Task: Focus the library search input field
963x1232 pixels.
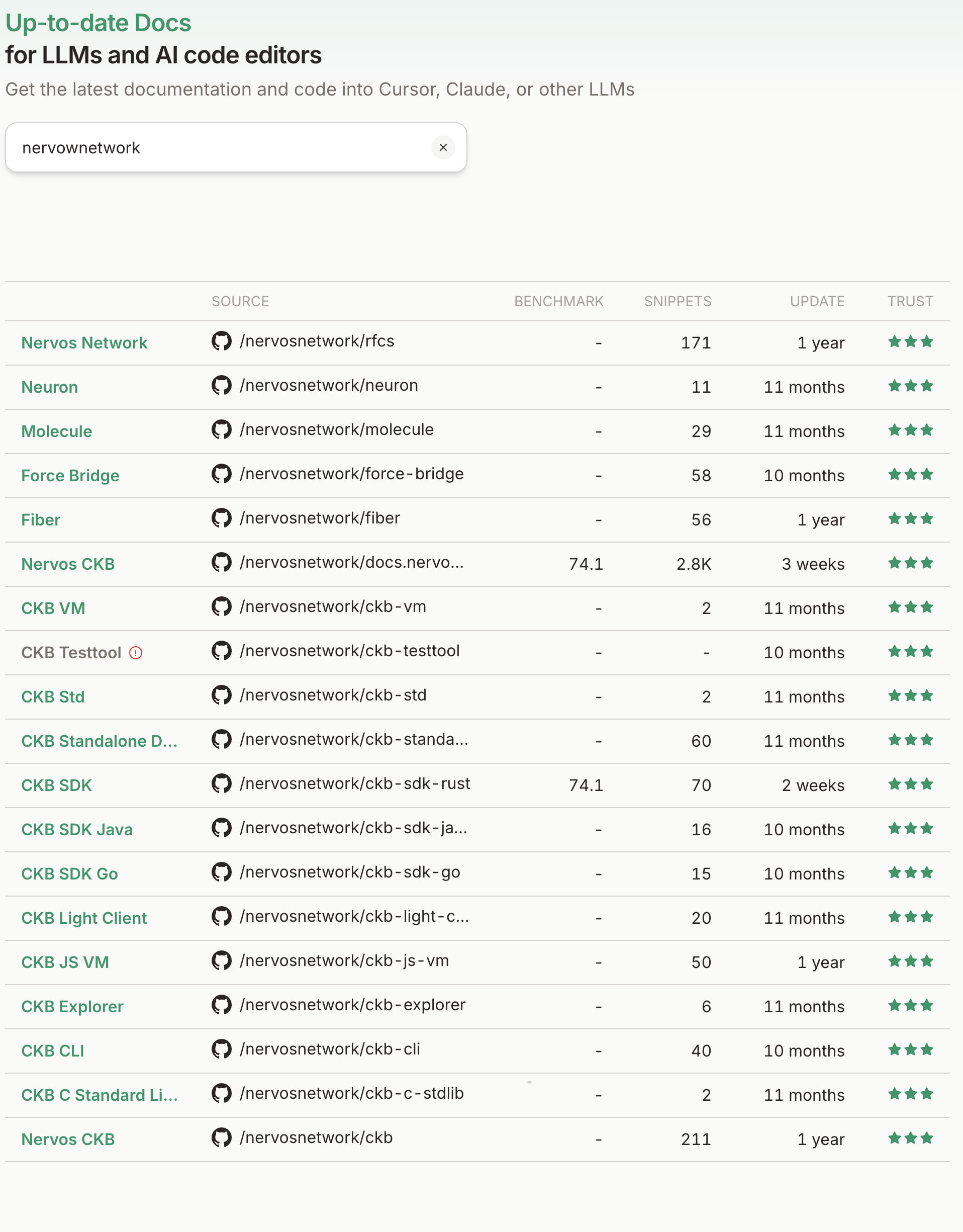Action: point(226,147)
